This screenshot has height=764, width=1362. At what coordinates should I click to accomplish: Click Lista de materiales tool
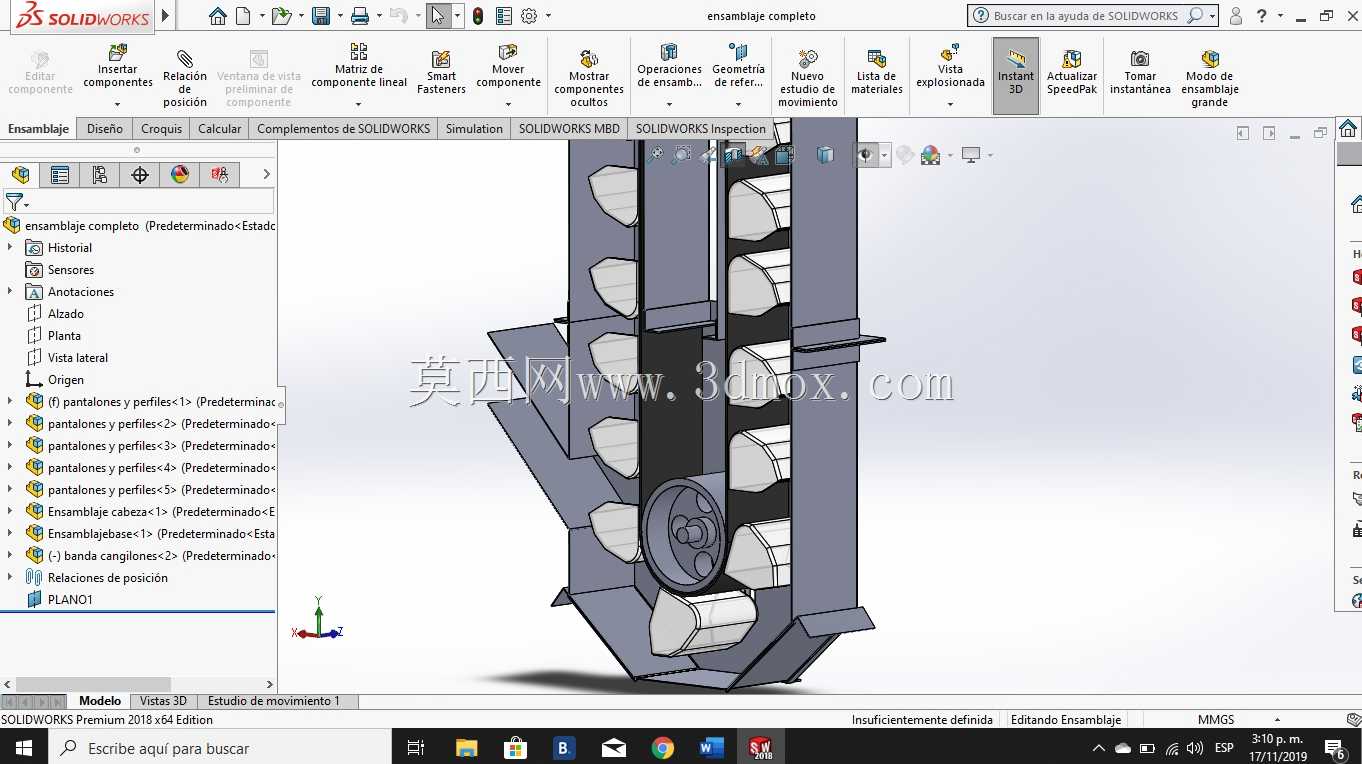(x=877, y=73)
